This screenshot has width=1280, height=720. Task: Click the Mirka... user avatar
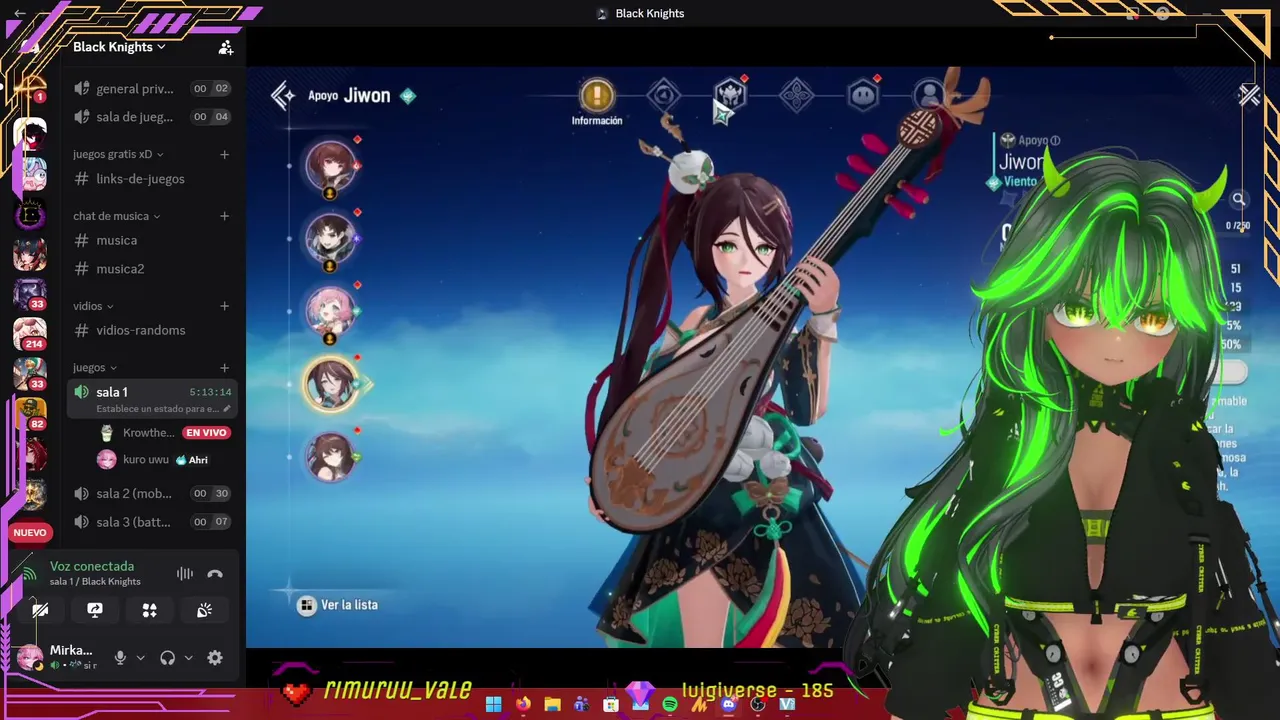30,657
